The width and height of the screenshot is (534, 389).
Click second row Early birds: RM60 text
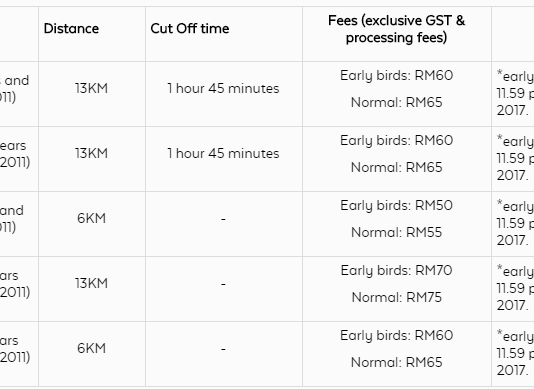[x=396, y=141]
